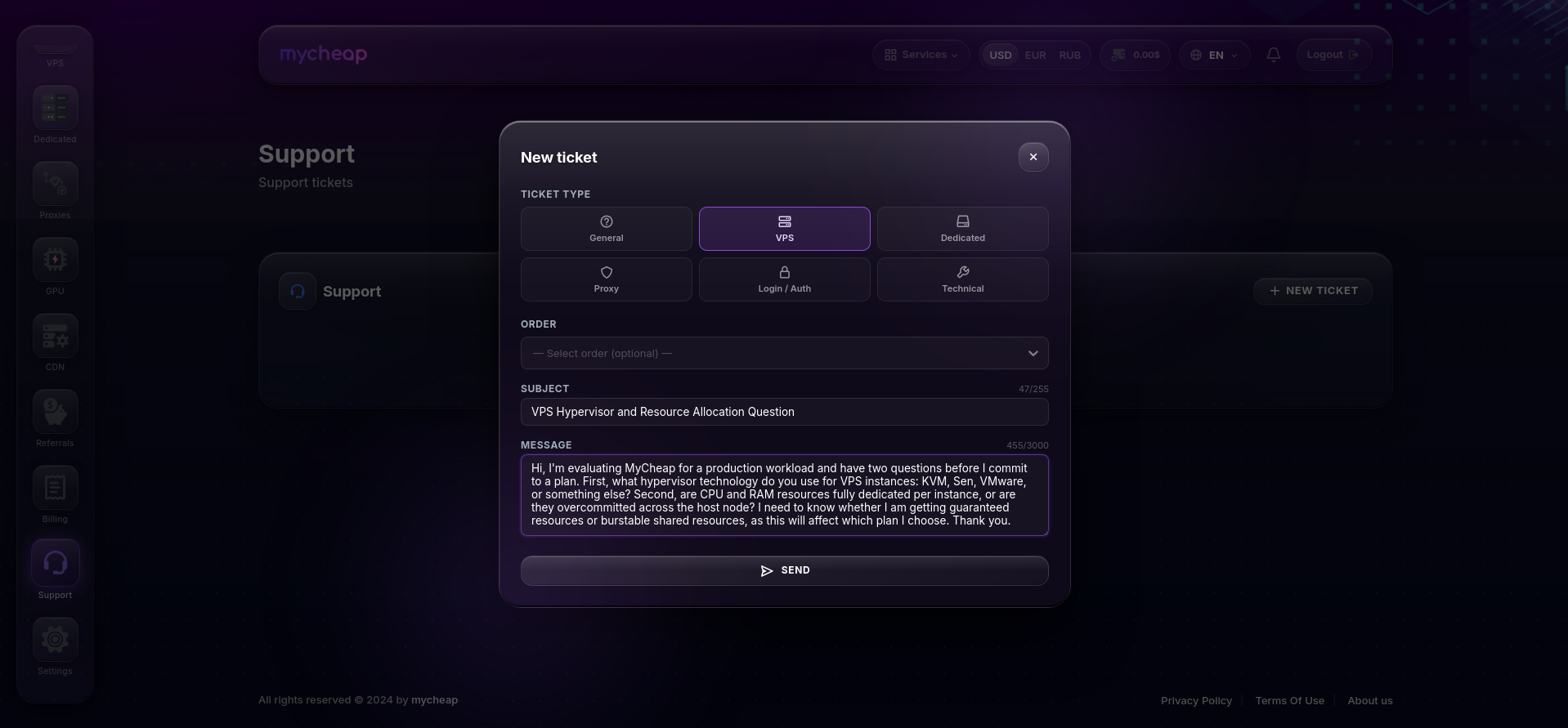Open the Support headset sidebar icon
This screenshot has height=728, width=1568.
point(55,563)
